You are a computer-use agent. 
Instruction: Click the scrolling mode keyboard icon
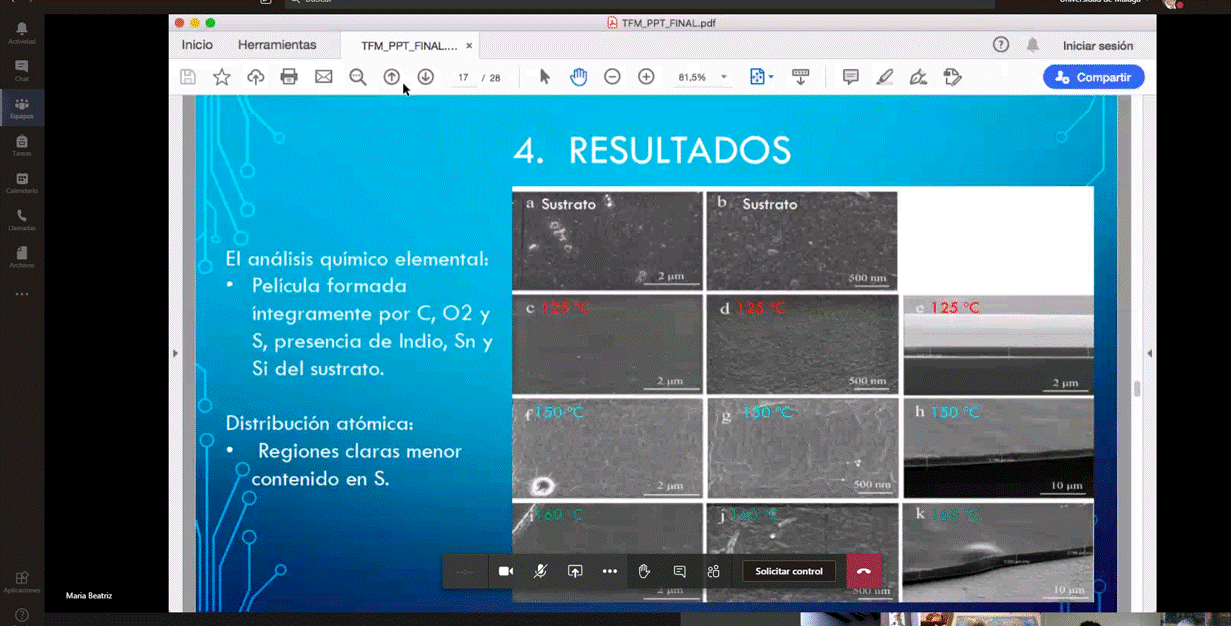pos(800,77)
